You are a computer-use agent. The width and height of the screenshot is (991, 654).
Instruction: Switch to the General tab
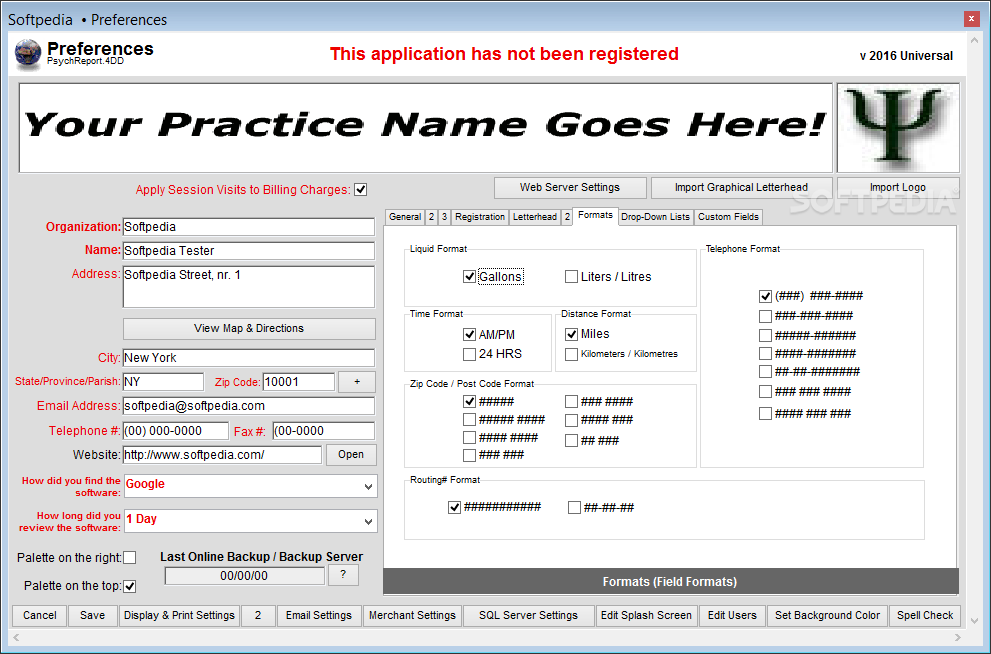pyautogui.click(x=405, y=217)
